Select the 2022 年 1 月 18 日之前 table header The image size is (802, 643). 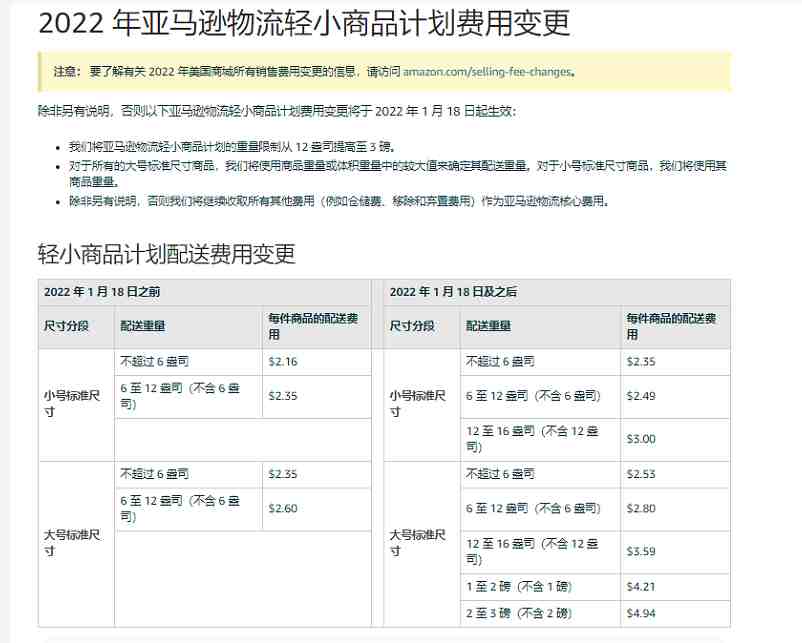(102, 292)
